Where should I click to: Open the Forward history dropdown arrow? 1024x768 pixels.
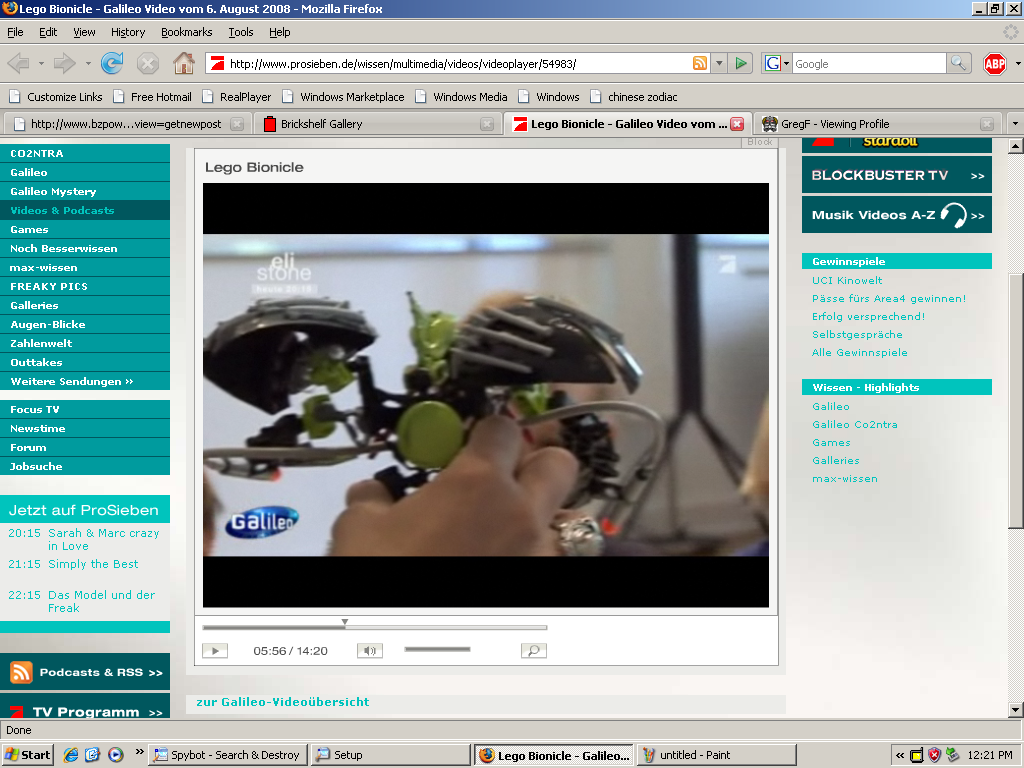(88, 63)
